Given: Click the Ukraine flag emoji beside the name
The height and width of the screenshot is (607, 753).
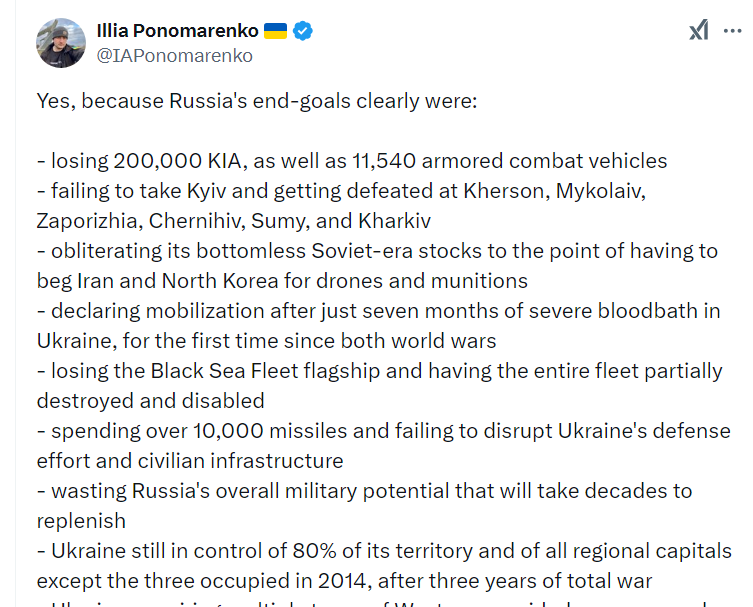Looking at the screenshot, I should coord(276,31).
